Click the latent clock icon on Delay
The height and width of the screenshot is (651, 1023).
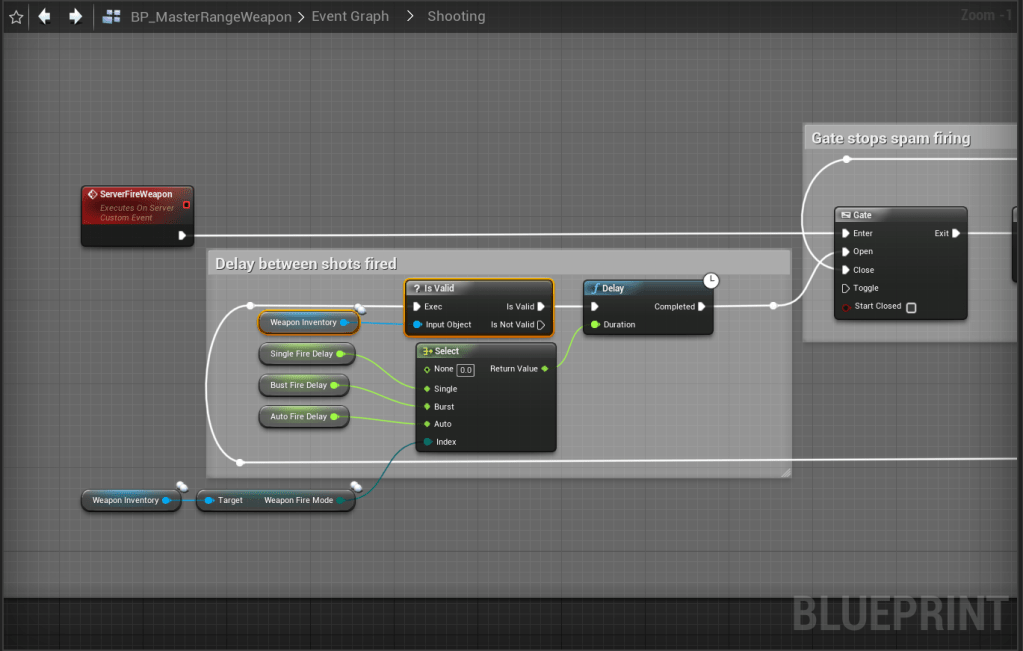point(710,281)
